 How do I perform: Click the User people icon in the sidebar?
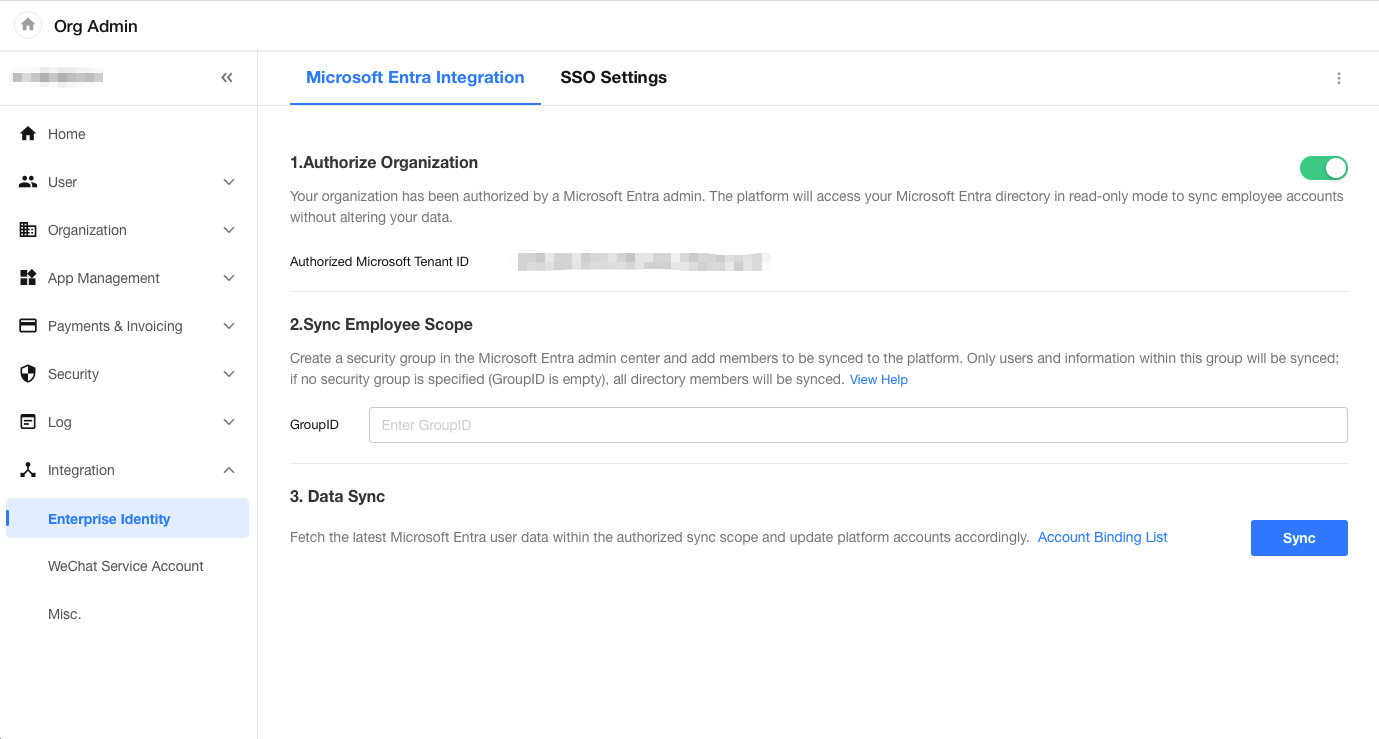28,182
